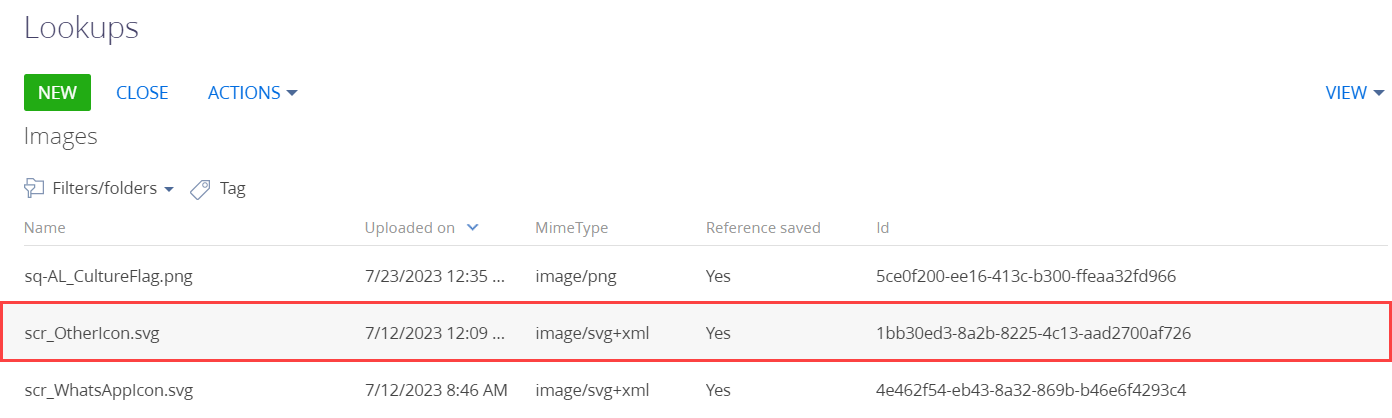Image resolution: width=1392 pixels, height=418 pixels.
Task: Click the CLOSE button
Action: 142,92
